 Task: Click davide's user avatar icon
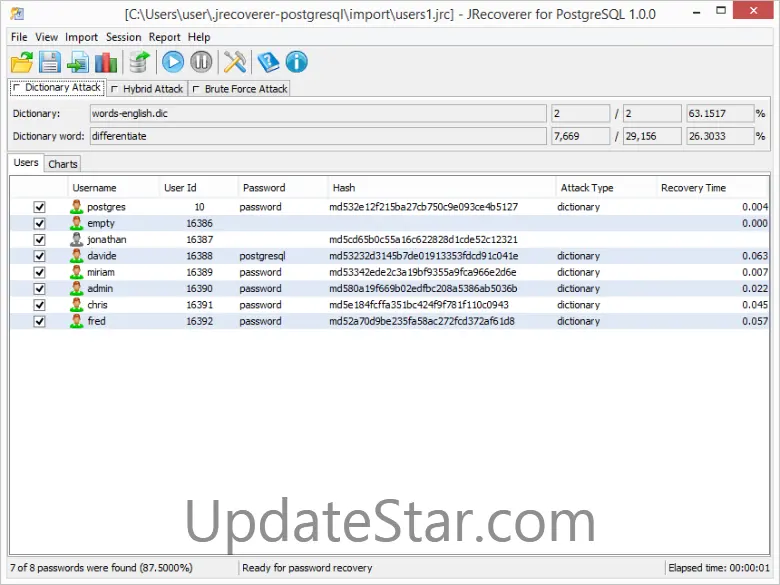(77, 256)
